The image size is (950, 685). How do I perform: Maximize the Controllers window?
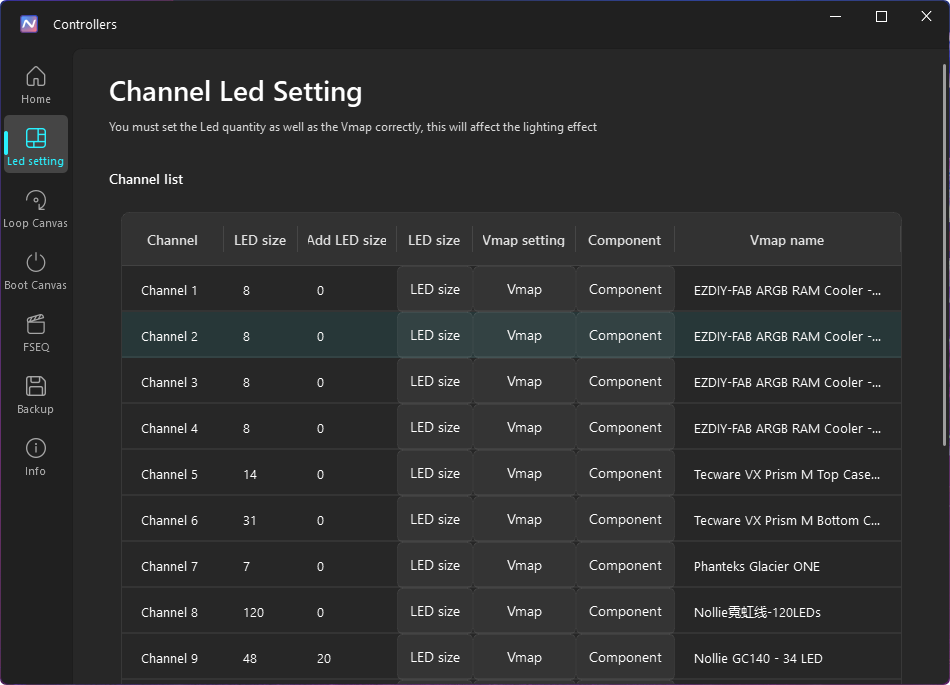coord(882,17)
